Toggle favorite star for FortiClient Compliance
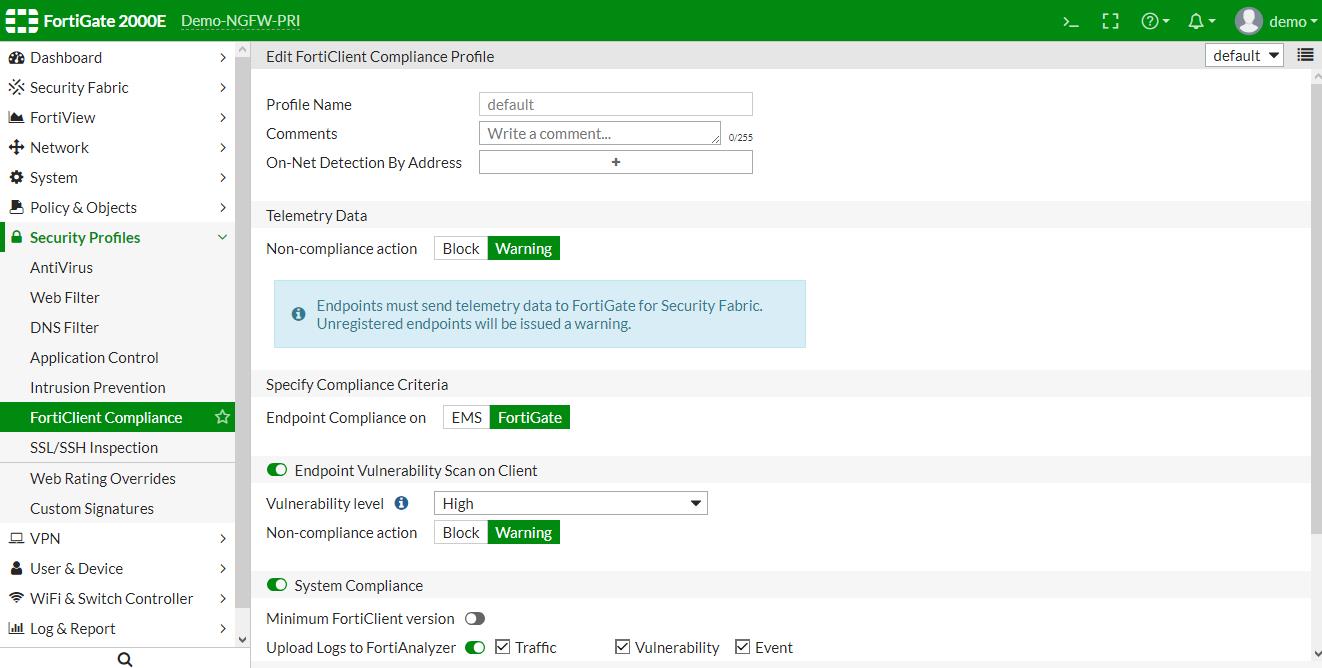This screenshot has width=1322, height=668. (x=222, y=417)
